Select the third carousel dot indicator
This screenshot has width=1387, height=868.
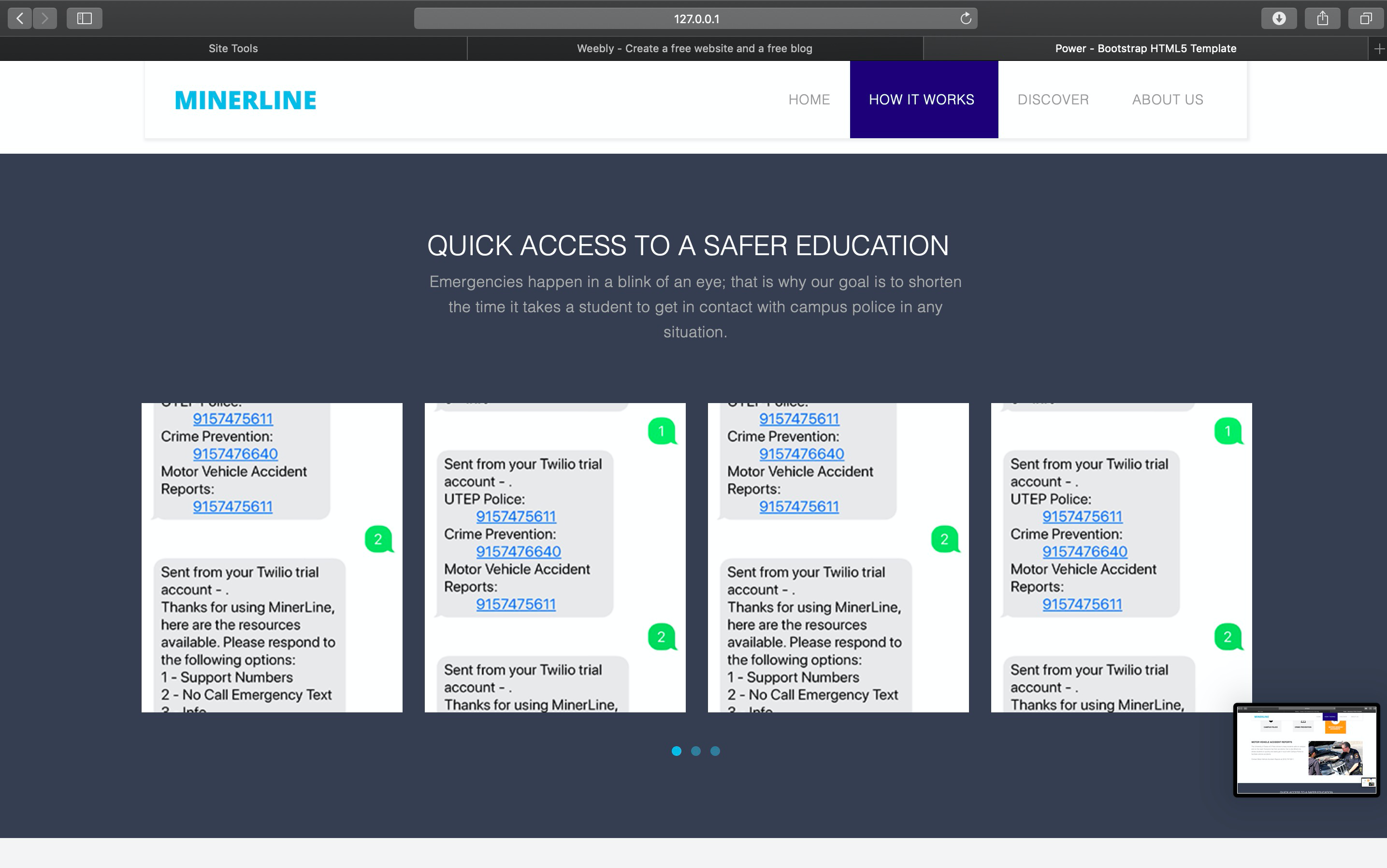[x=715, y=751]
